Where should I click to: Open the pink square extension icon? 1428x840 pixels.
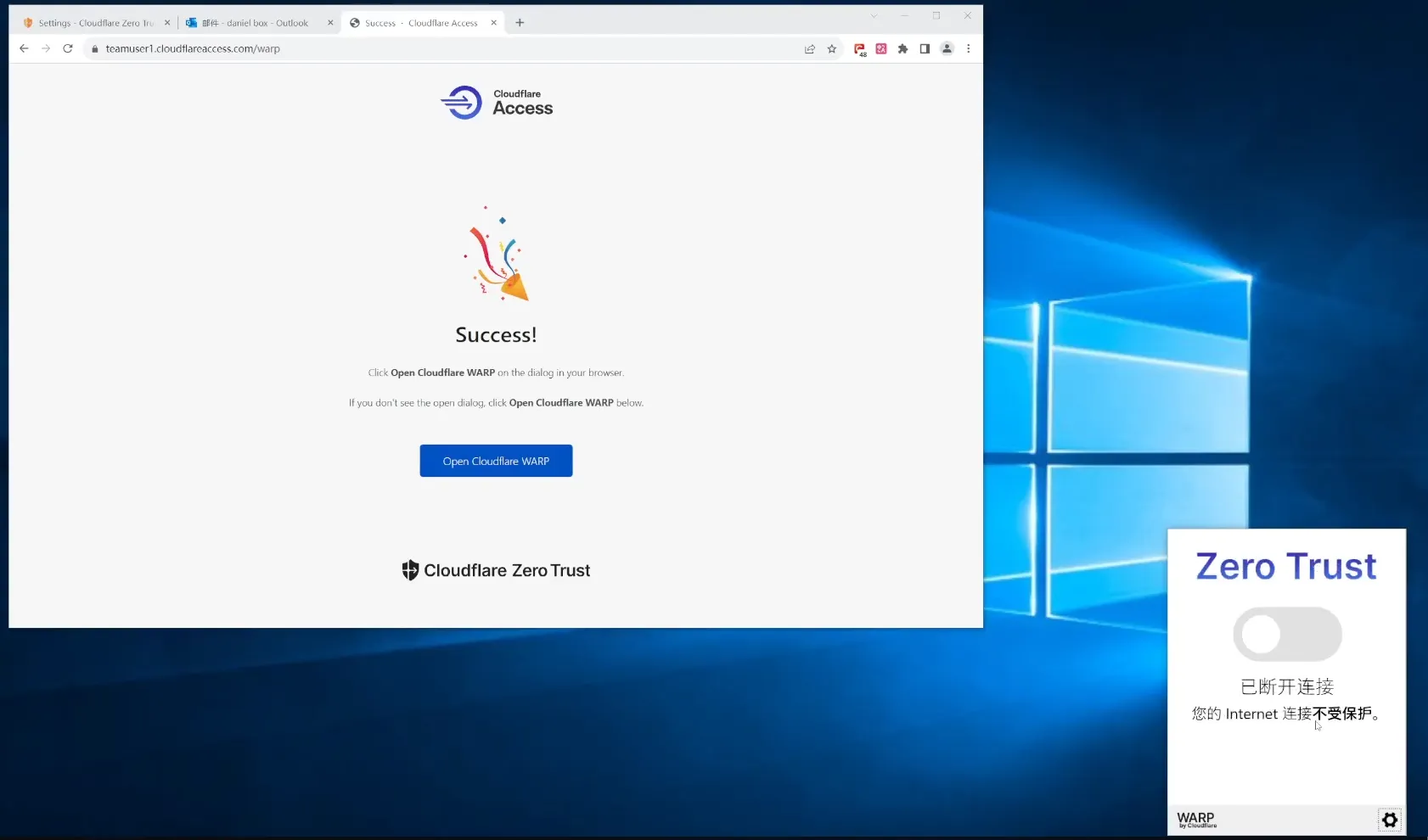[881, 48]
